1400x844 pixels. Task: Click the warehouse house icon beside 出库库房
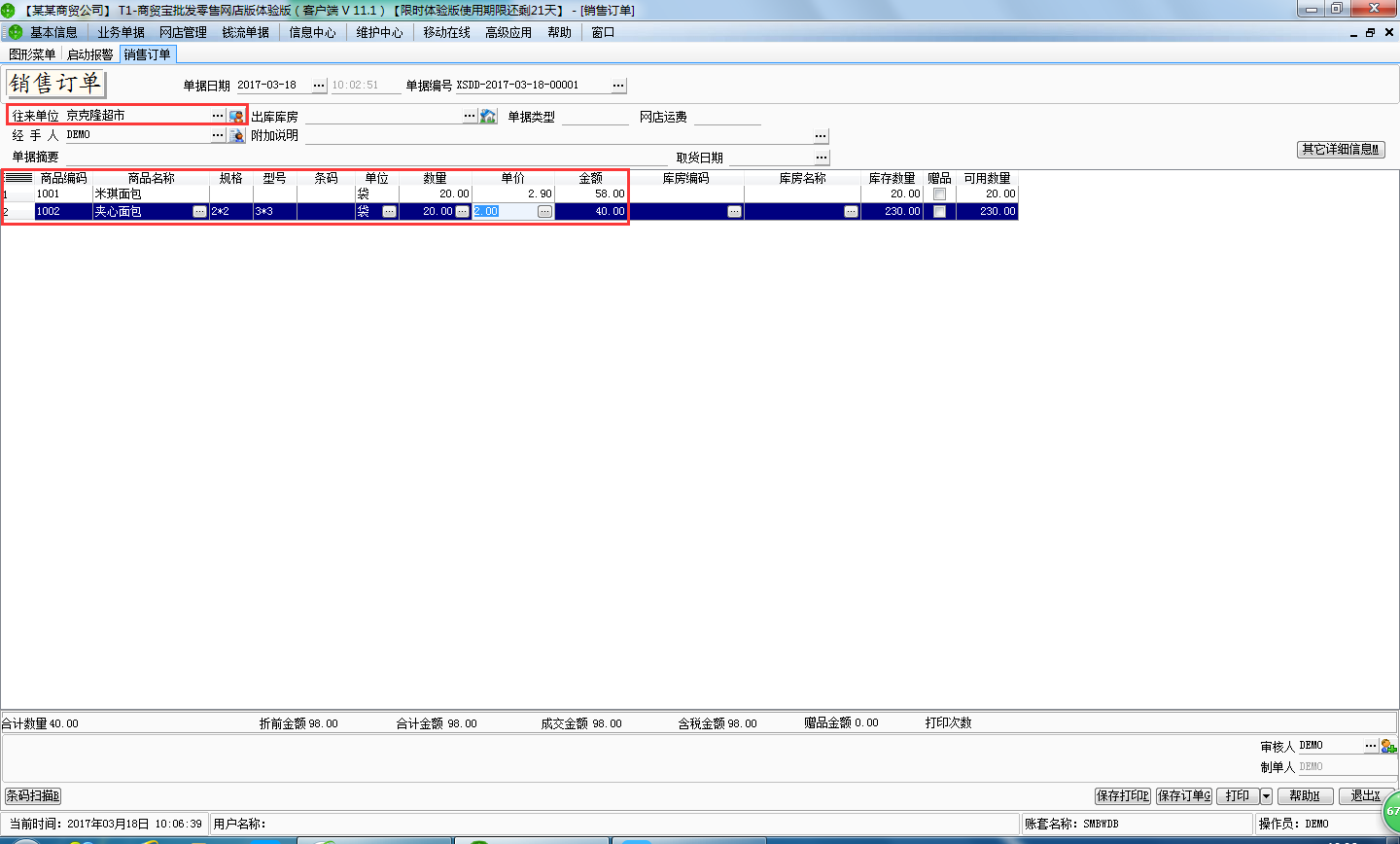coord(488,117)
